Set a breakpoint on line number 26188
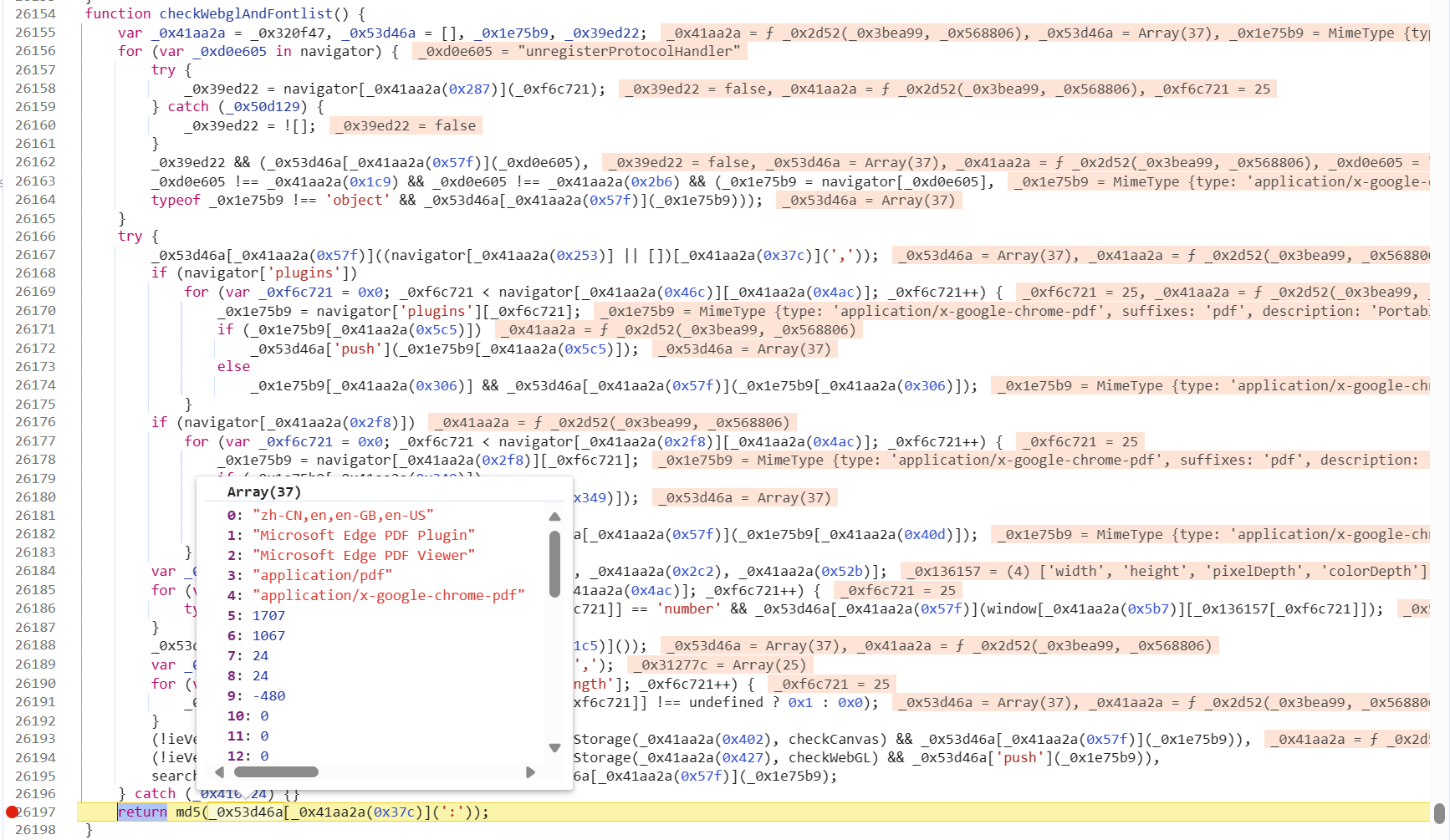Viewport: 1450px width, 840px height. pyautogui.click(x=35, y=645)
